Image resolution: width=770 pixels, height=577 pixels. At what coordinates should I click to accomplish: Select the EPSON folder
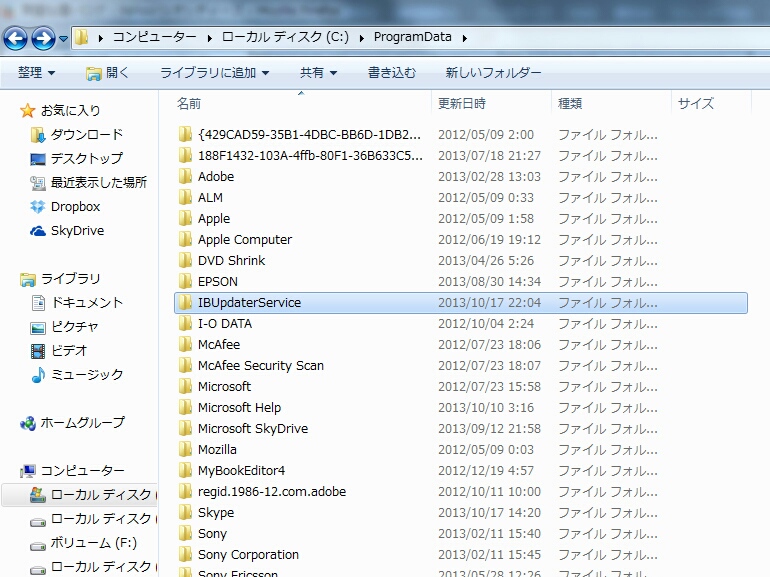[218, 281]
